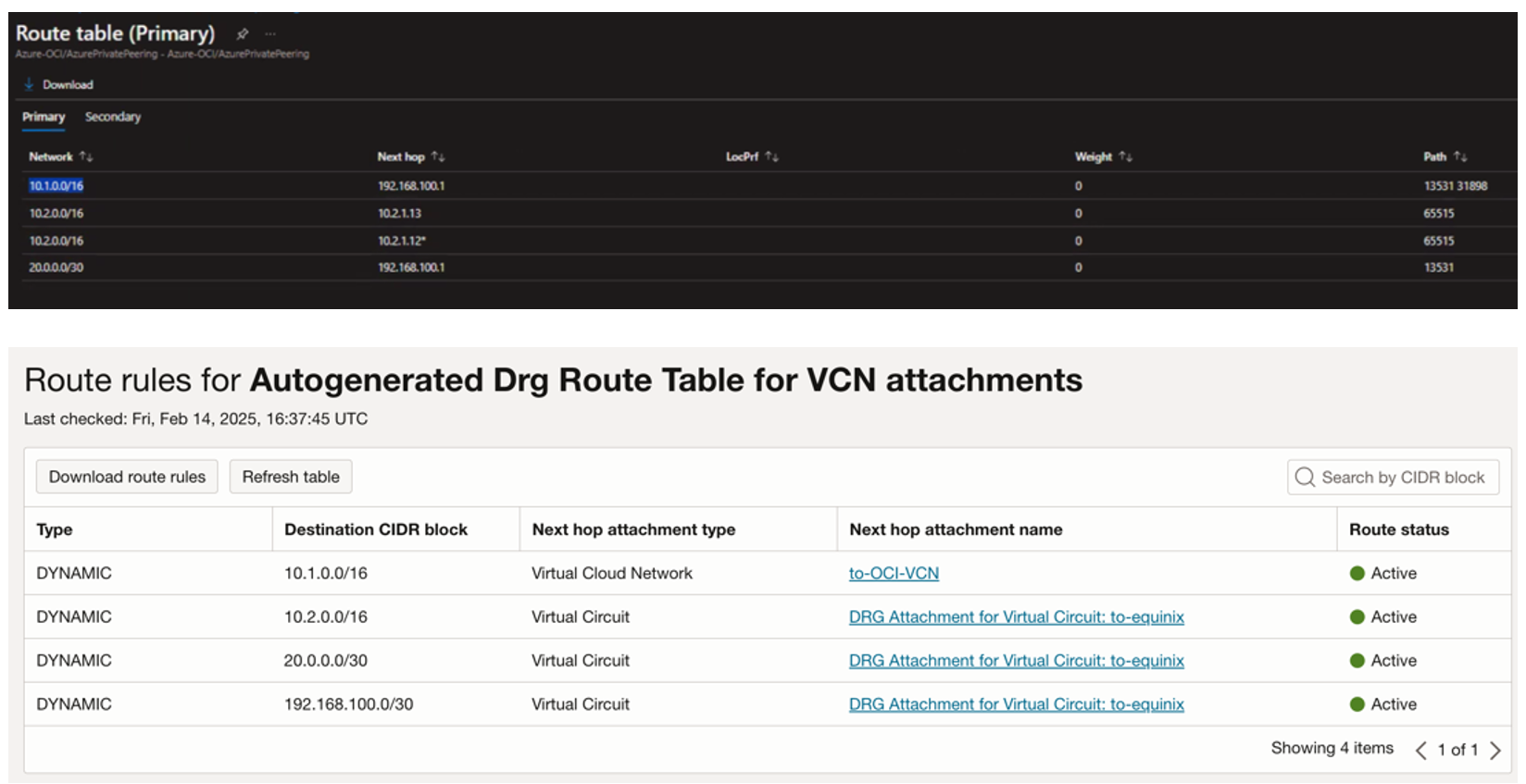Go to previous page chevron
This screenshot has width=1526, height=784.
click(x=1420, y=750)
